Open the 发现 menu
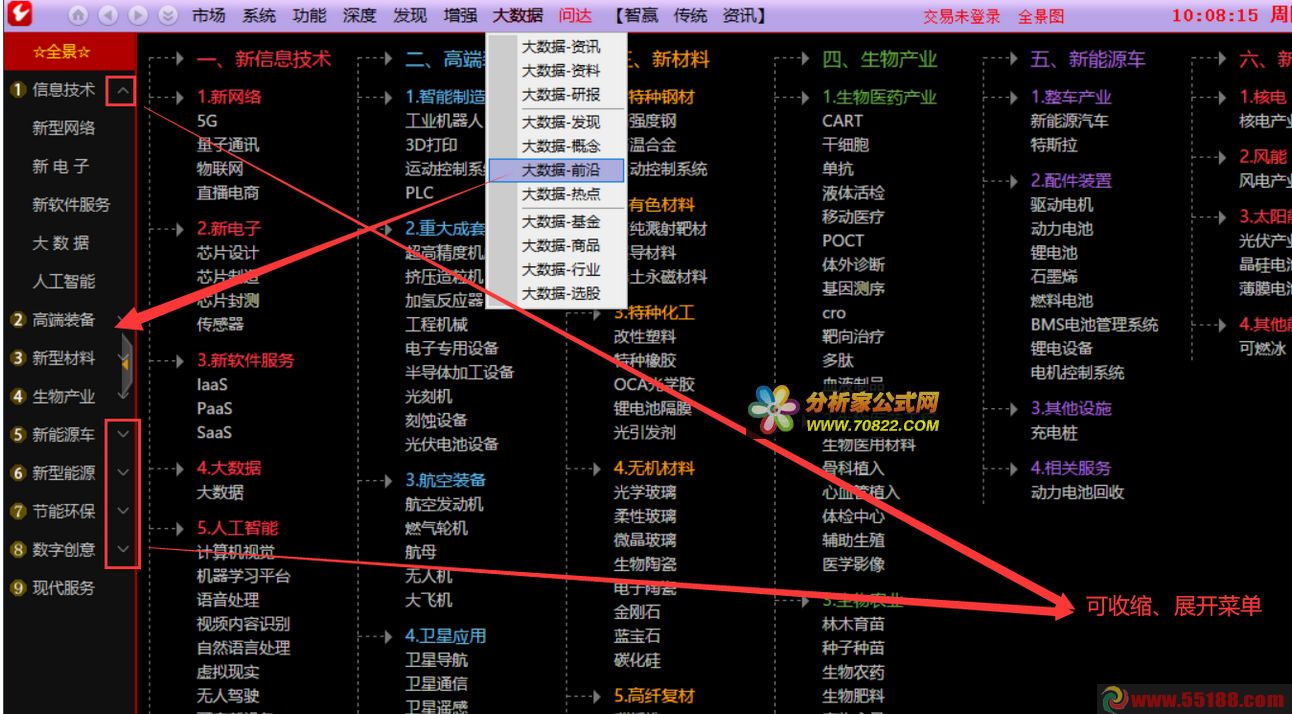 point(409,16)
